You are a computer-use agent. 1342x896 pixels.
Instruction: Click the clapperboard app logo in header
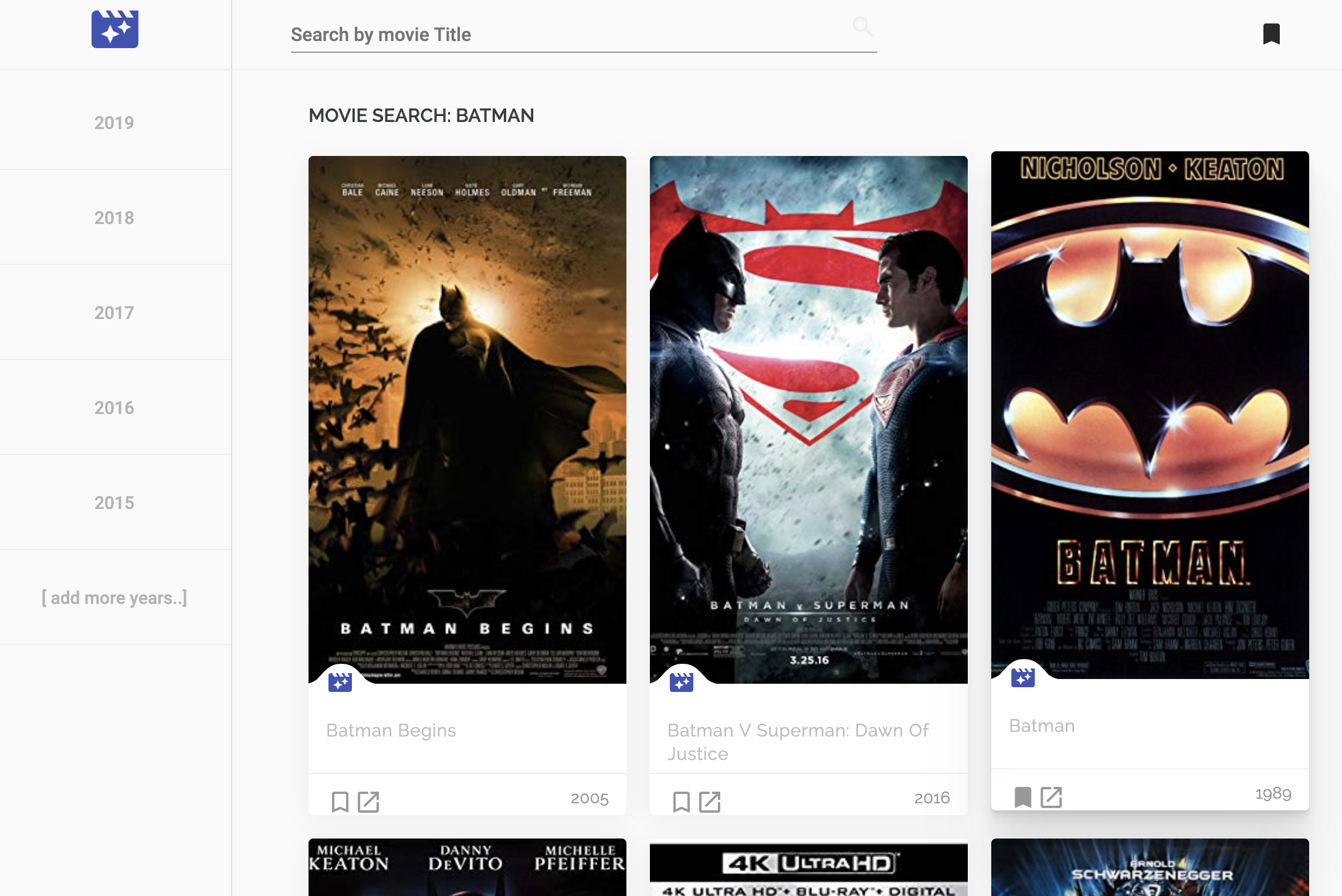(x=114, y=29)
